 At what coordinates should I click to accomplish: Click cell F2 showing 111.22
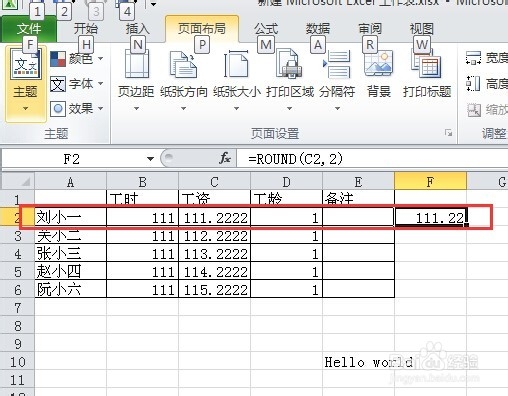(x=430, y=218)
